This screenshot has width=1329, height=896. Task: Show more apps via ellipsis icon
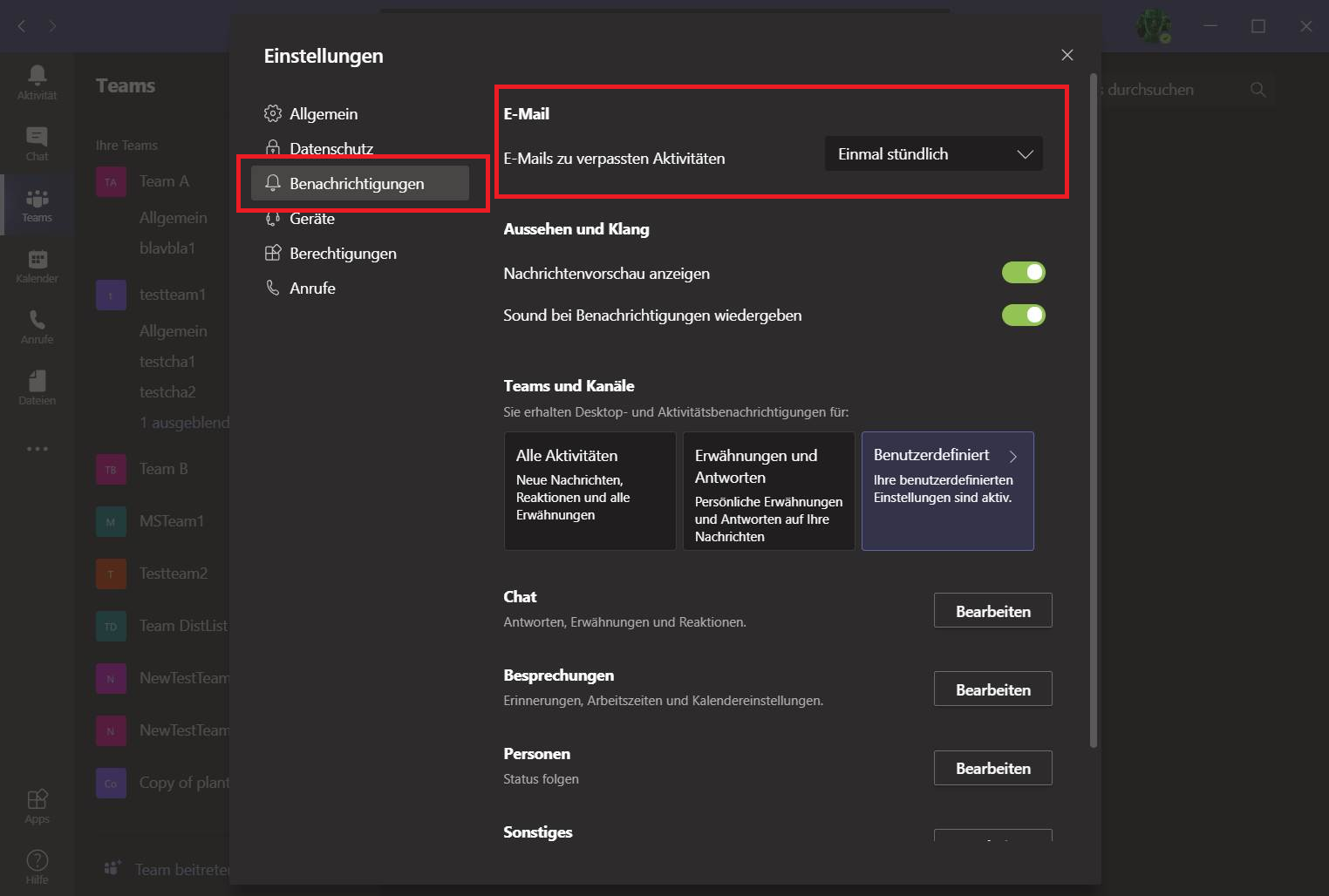37,449
